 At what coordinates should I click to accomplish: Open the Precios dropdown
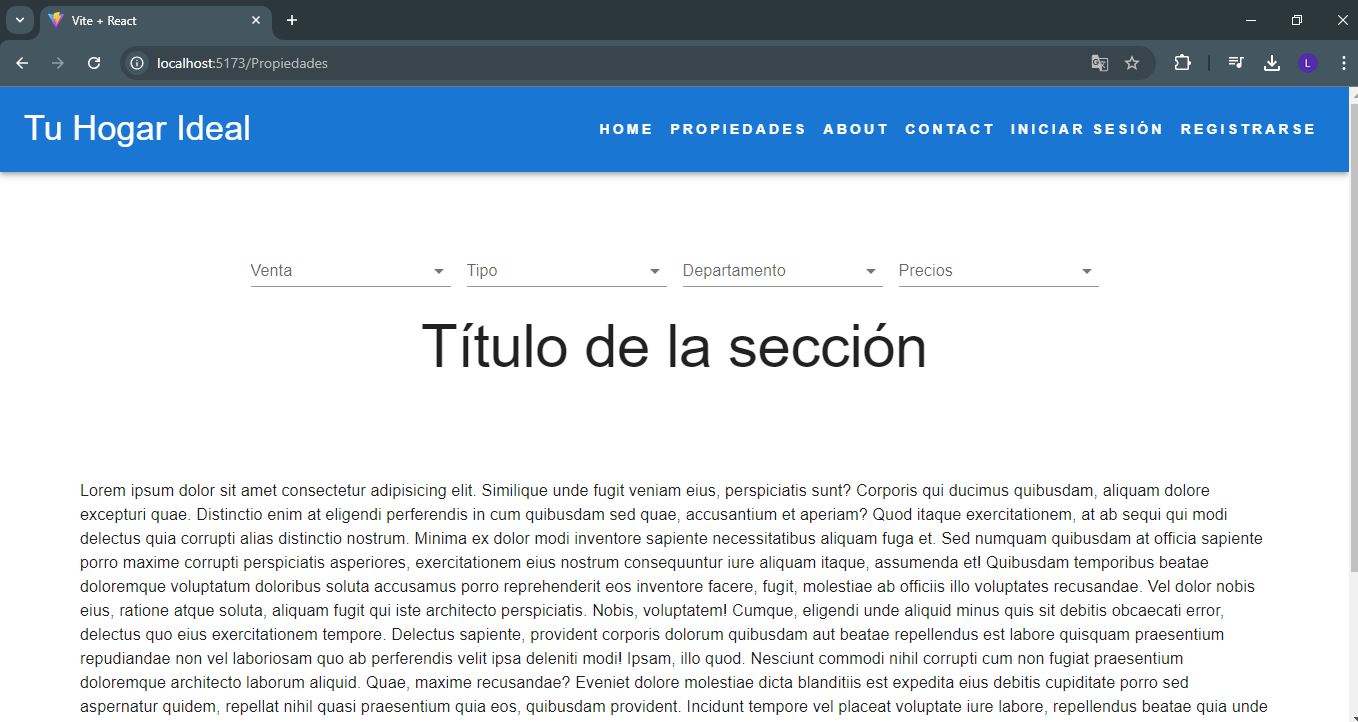click(x=998, y=270)
